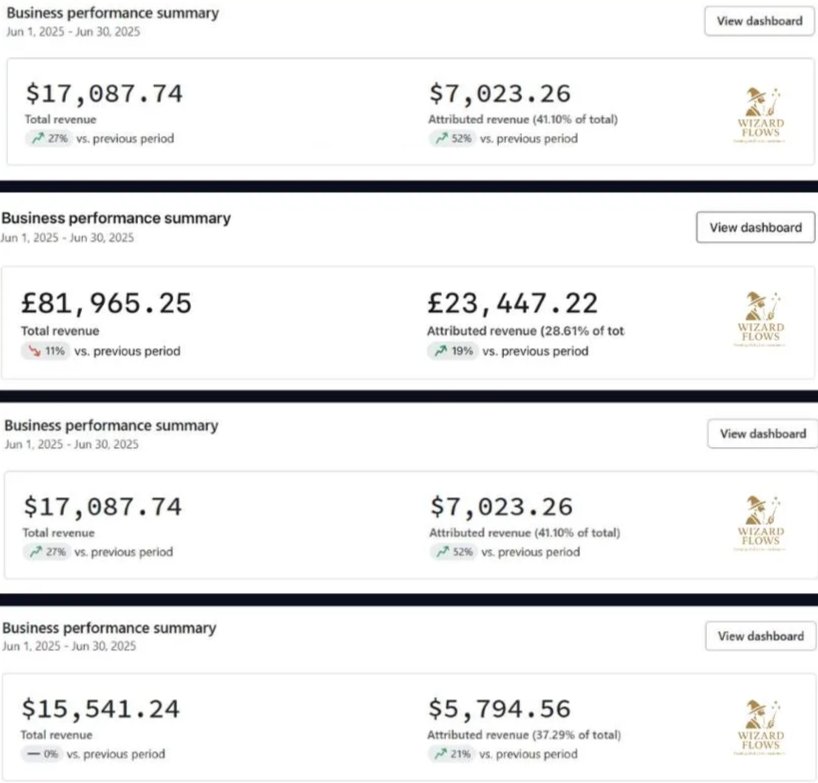818x783 pixels.
Task: Select the £81,965.25 total revenue figure
Action: tap(106, 304)
